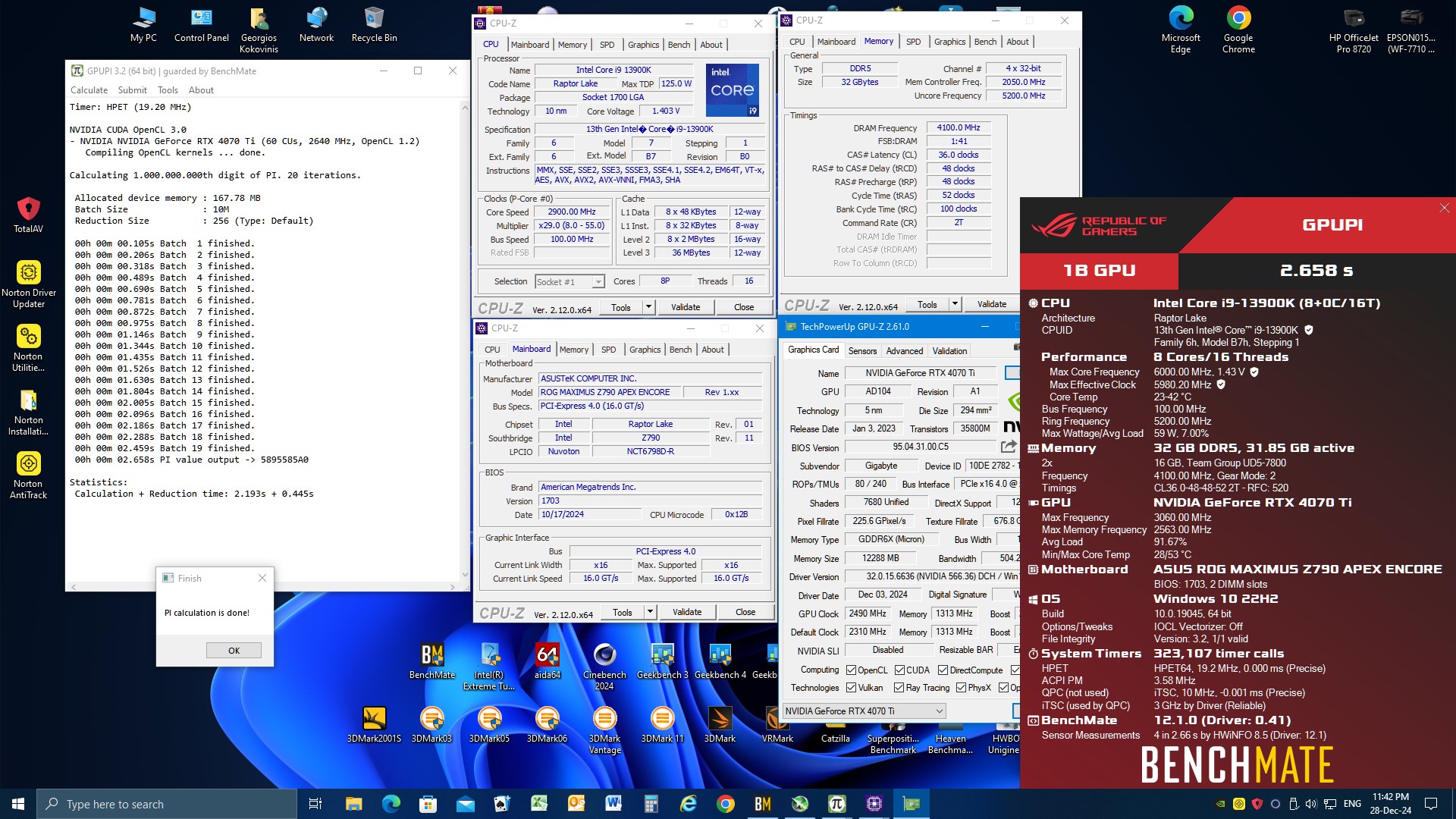Viewport: 1456px width, 819px height.
Task: Open the aida64 desktop shortcut
Action: [x=547, y=661]
